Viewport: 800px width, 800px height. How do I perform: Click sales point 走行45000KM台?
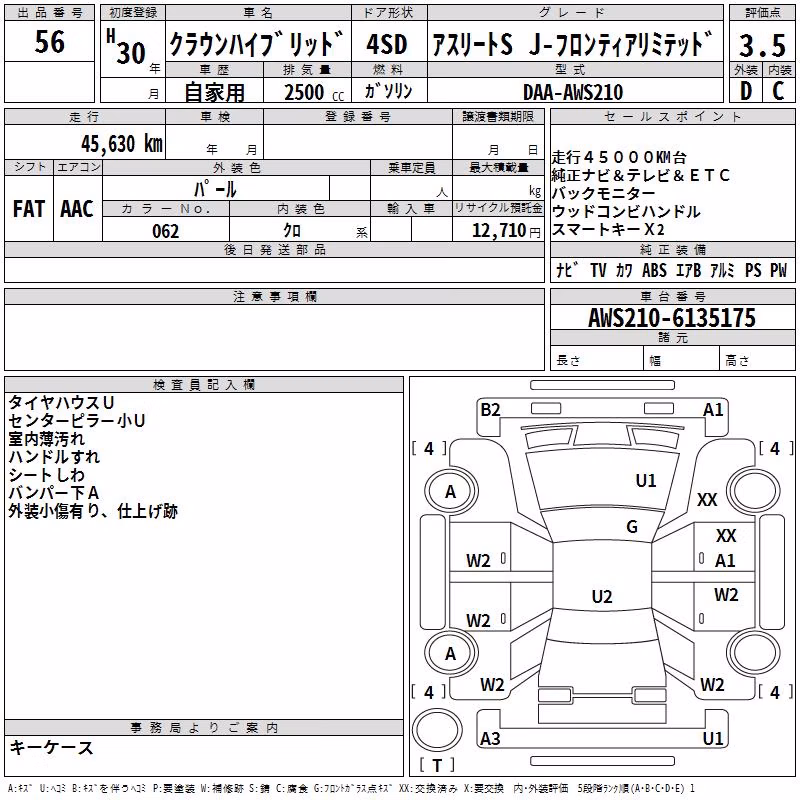point(619,157)
